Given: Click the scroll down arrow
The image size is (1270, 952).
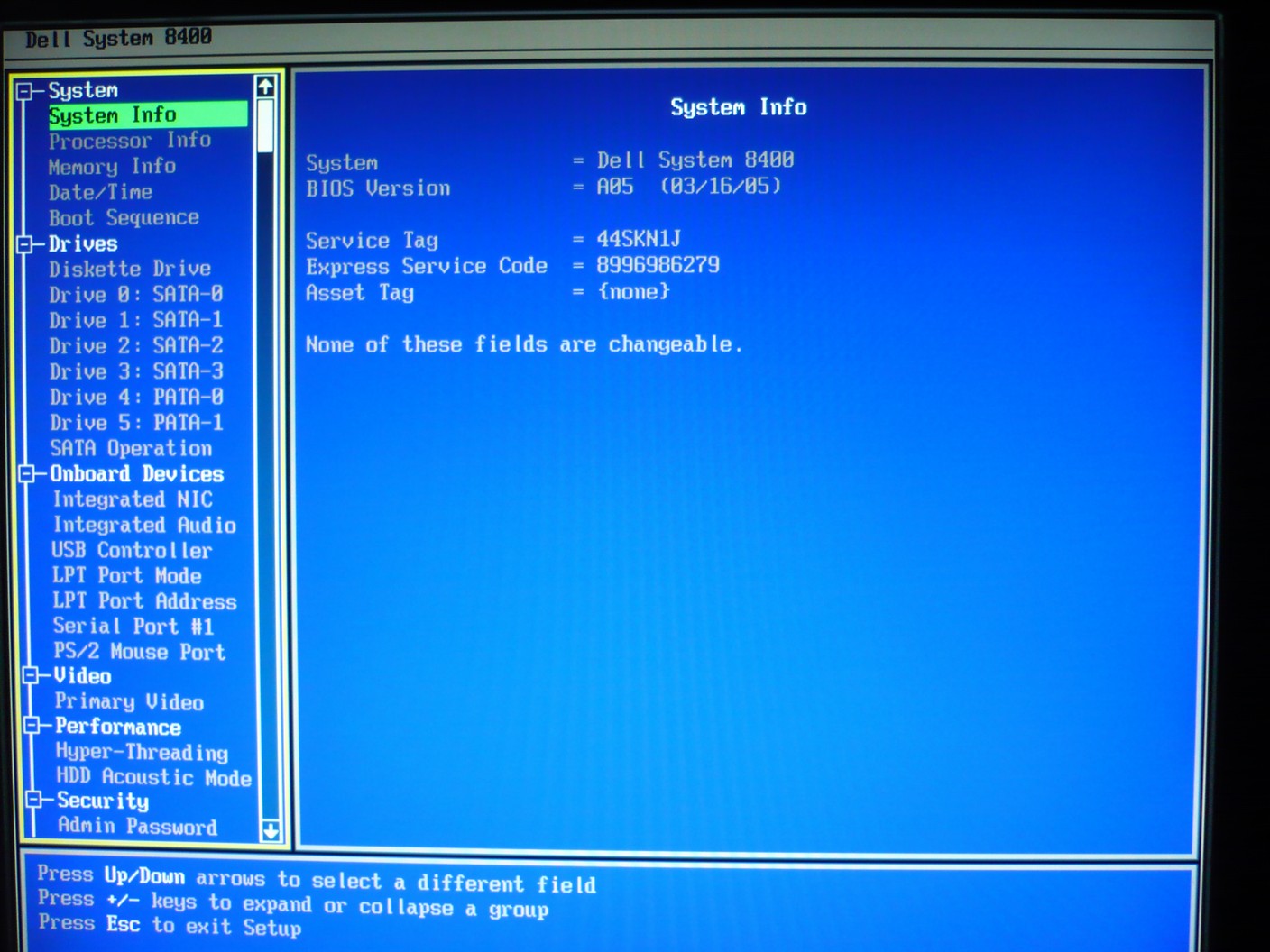Looking at the screenshot, I should pos(270,830).
